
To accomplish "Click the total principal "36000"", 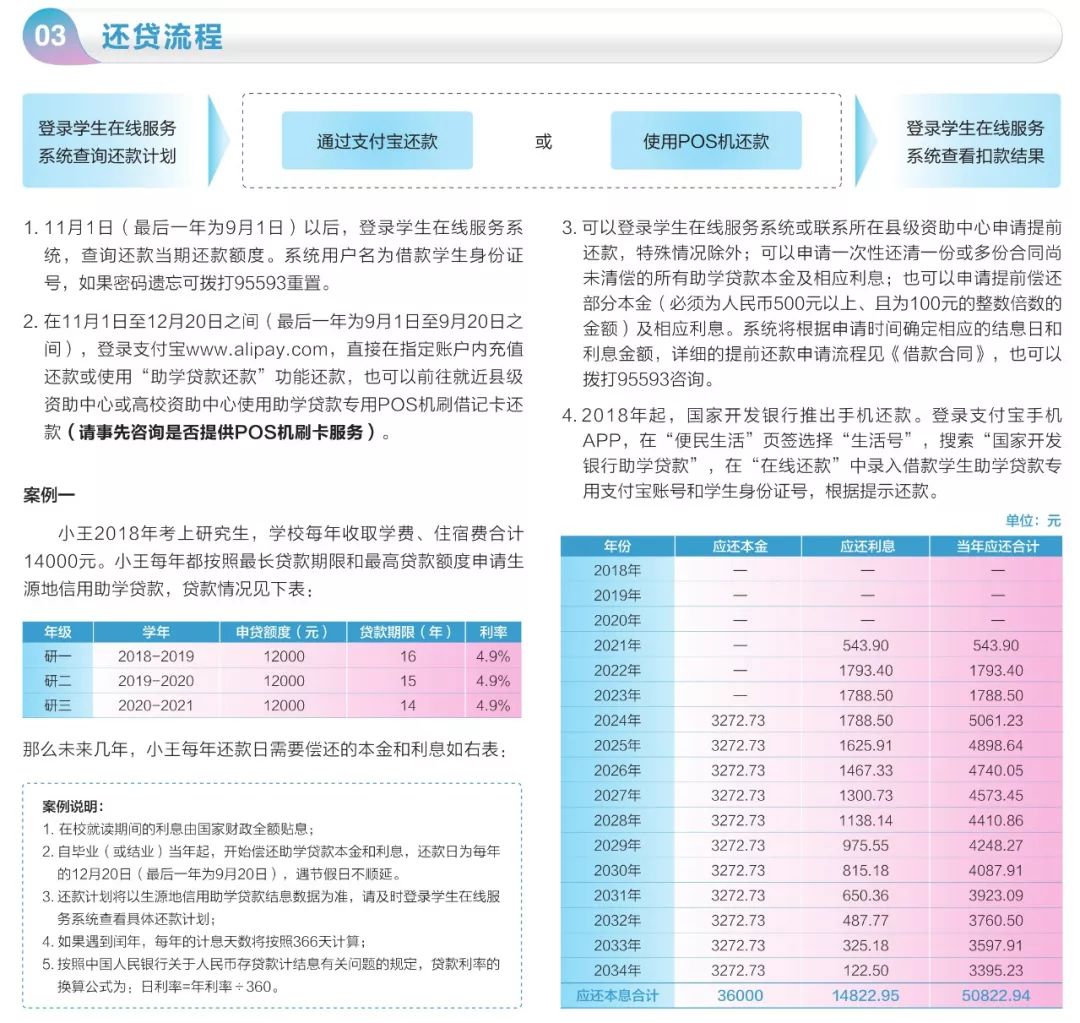I will [x=740, y=996].
